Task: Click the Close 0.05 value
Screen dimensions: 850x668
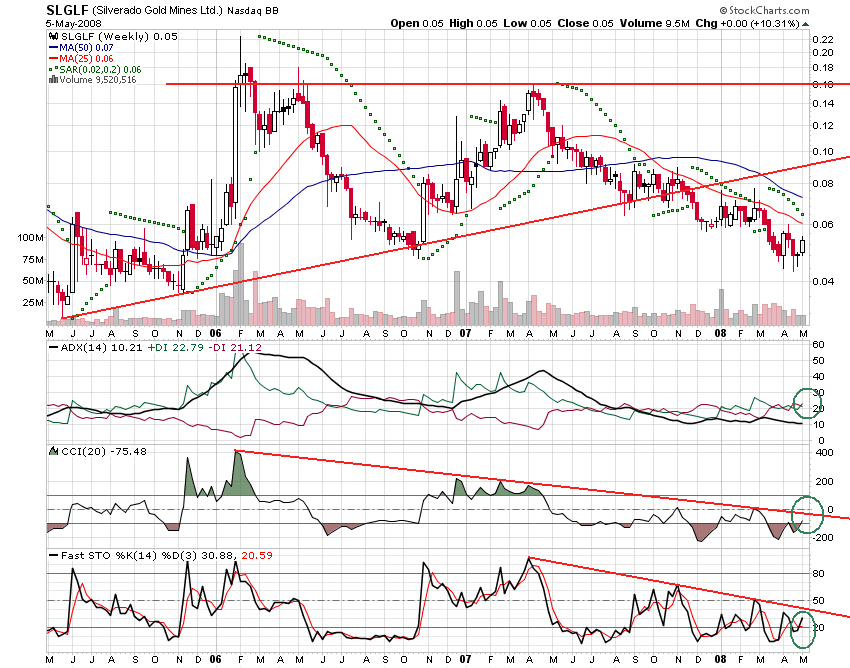Action: tap(585, 23)
